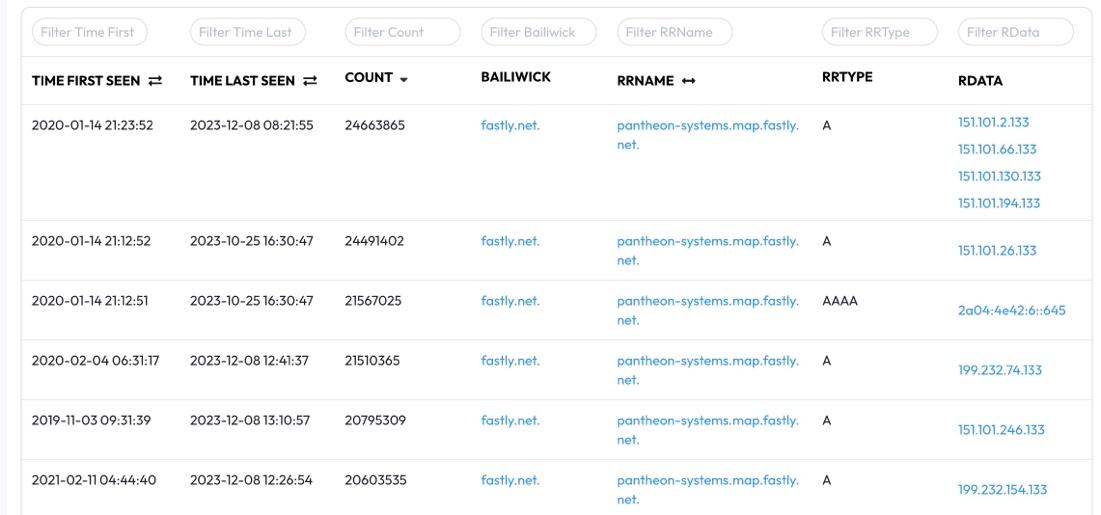Select last-seen timestamp 2023-12-08 08:21:55
The height and width of the screenshot is (515, 1101).
pyautogui.click(x=251, y=126)
